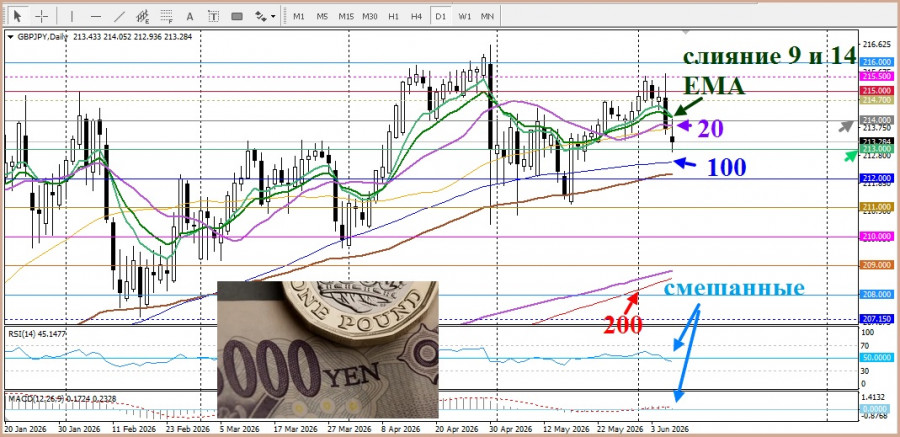Select the horizontal line drawing tool

[x=96, y=16]
